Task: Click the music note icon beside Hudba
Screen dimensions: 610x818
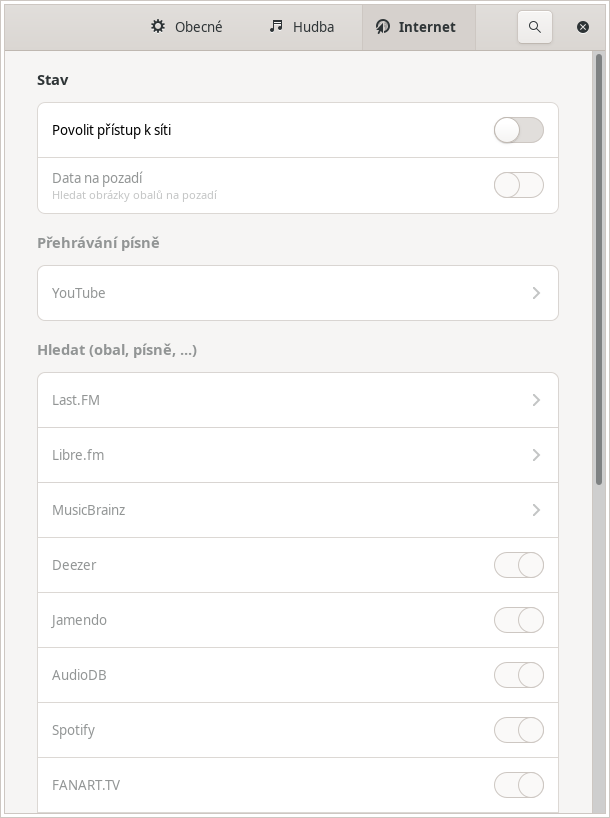Action: click(276, 26)
